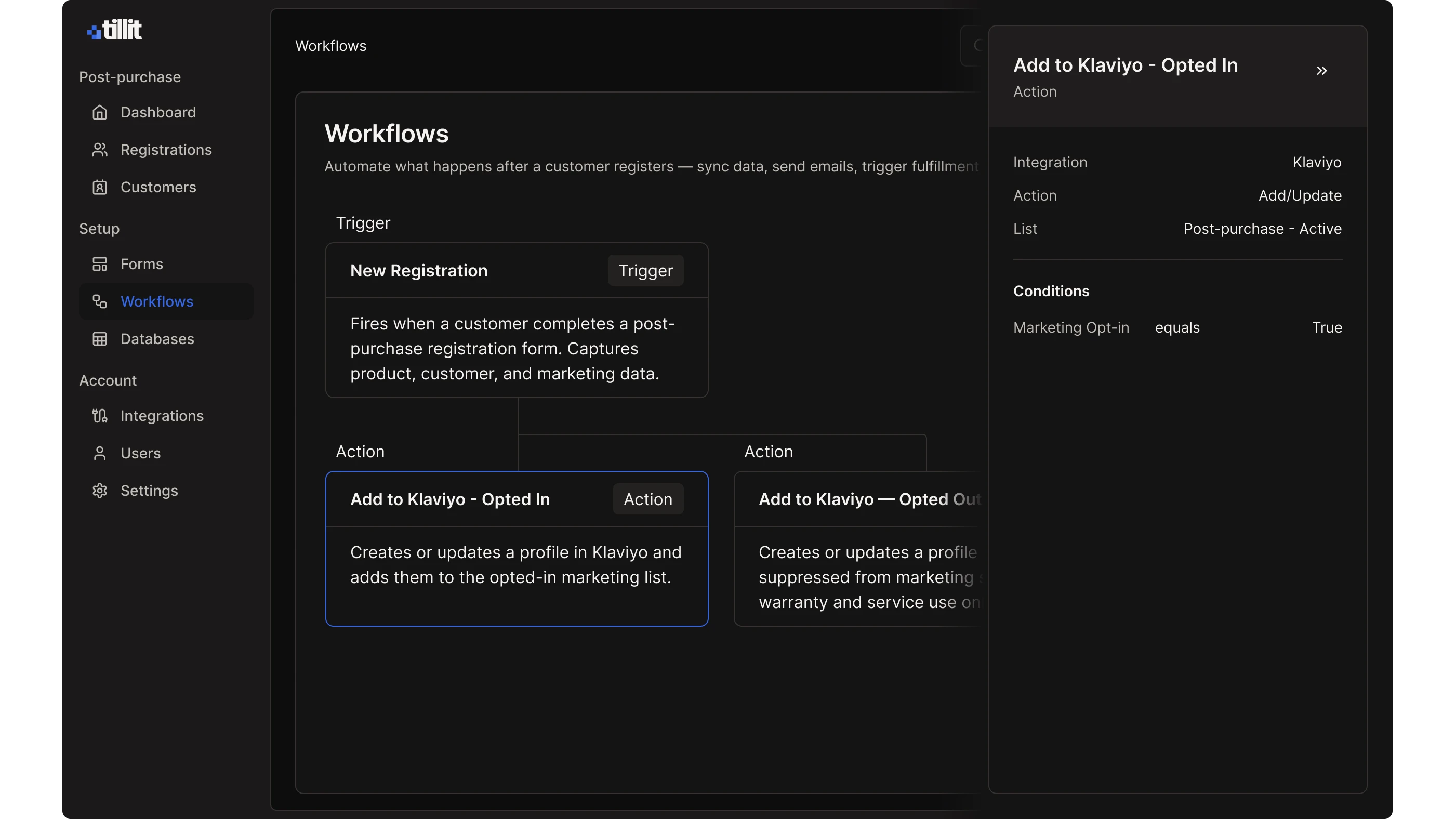The height and width of the screenshot is (819, 1456).
Task: Click the Forms layout icon
Action: [x=99, y=264]
